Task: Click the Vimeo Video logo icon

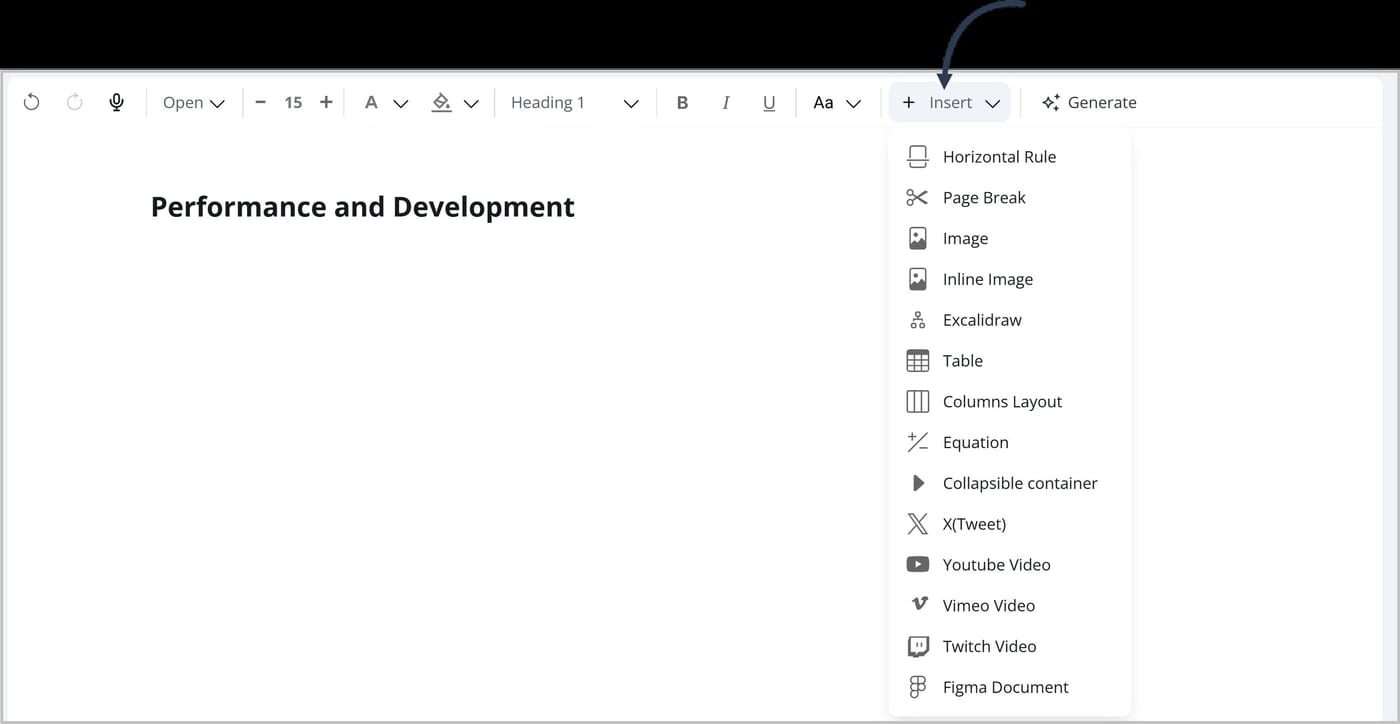Action: click(x=918, y=605)
